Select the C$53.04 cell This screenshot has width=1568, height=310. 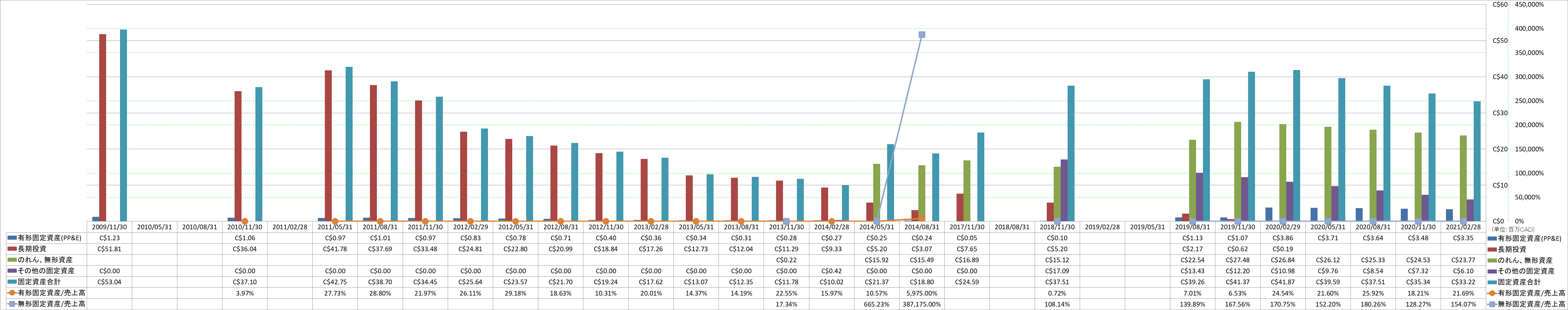tap(110, 282)
